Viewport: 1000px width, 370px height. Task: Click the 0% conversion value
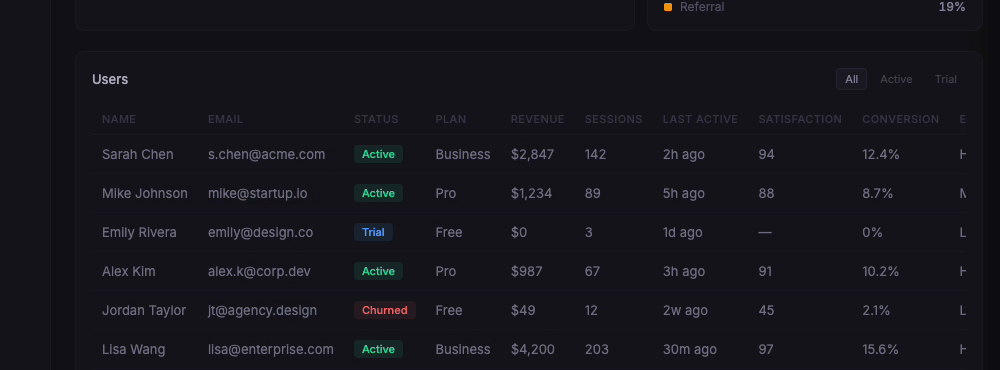(x=872, y=232)
